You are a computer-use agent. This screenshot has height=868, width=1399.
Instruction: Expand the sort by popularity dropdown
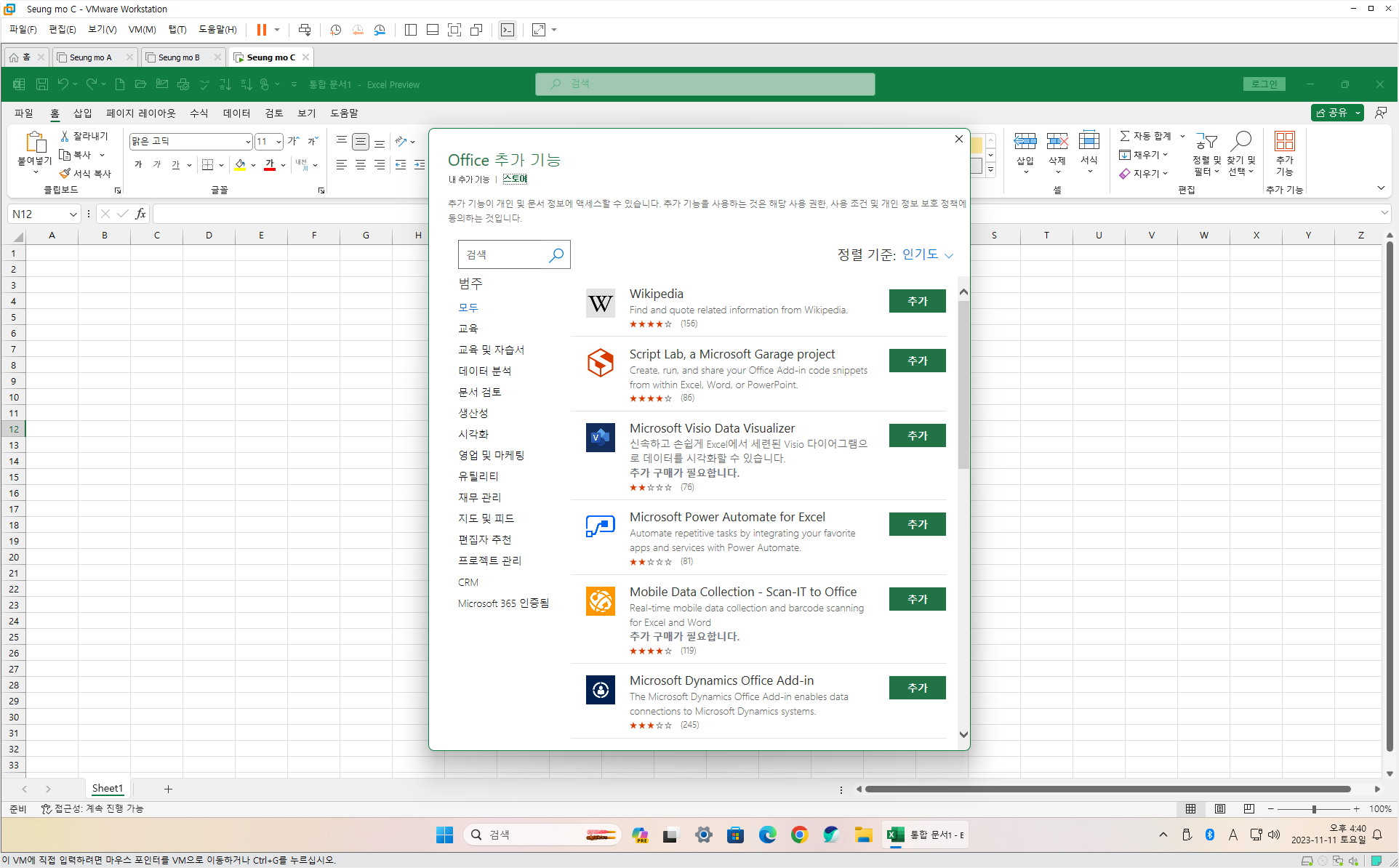click(x=927, y=254)
